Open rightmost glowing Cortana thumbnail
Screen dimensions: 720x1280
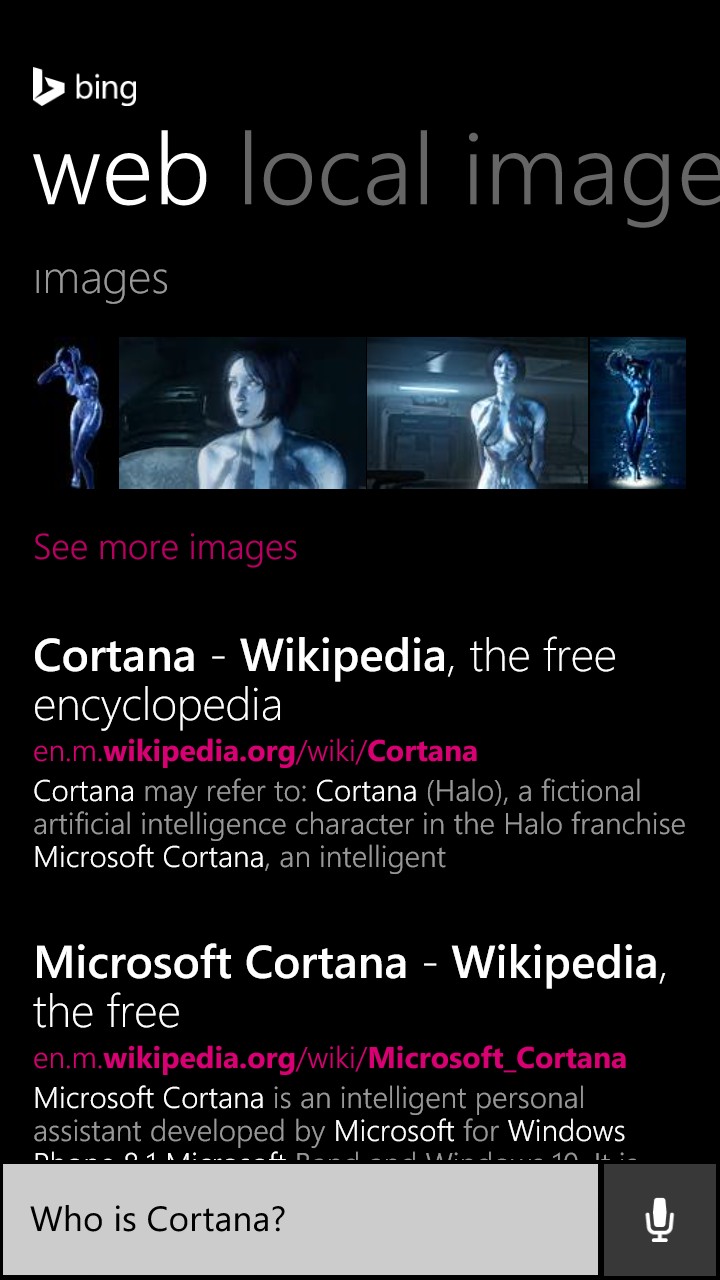638,413
